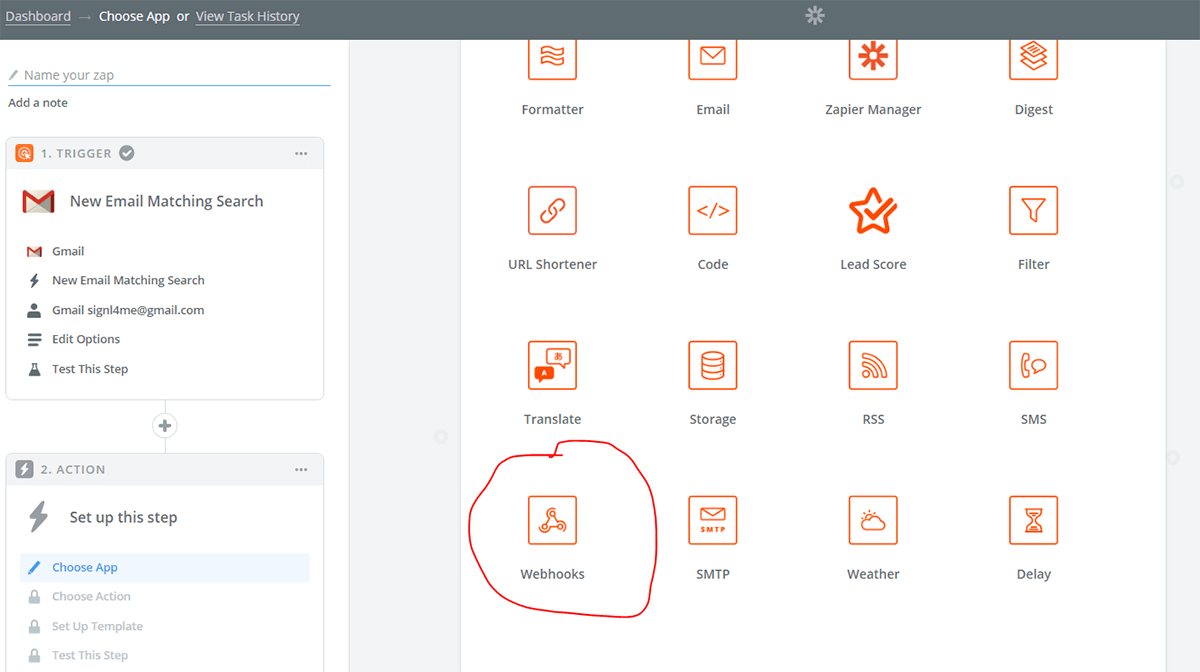The image size is (1200, 672).
Task: Click the Weather label text
Action: pos(873,574)
